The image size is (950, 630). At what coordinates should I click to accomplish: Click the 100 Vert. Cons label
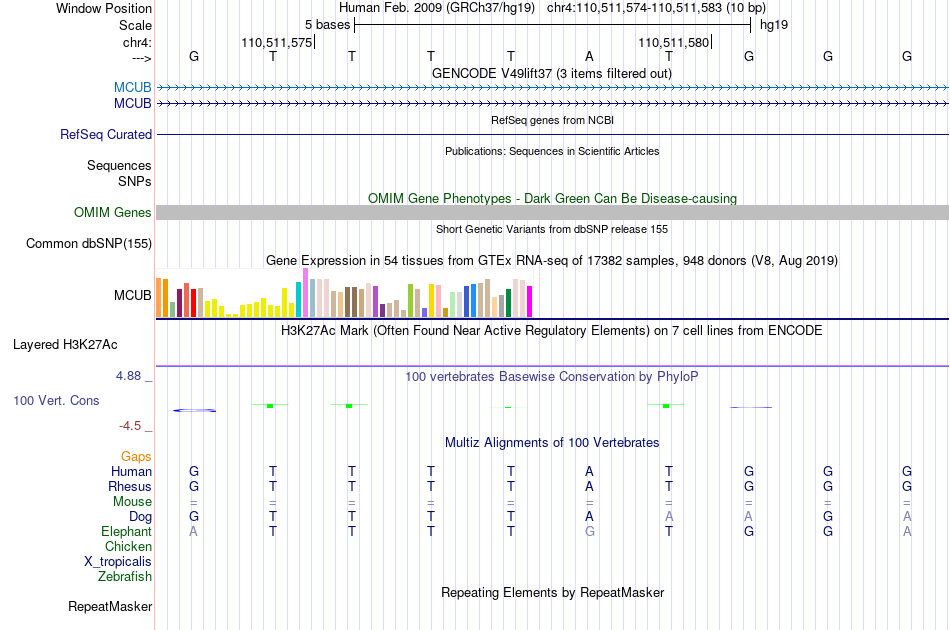[x=56, y=400]
